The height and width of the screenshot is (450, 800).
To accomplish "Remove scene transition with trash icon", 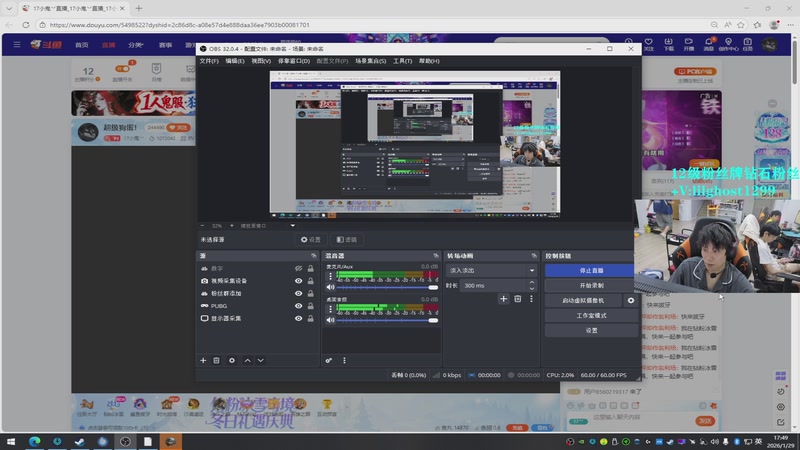I will pyautogui.click(x=518, y=299).
